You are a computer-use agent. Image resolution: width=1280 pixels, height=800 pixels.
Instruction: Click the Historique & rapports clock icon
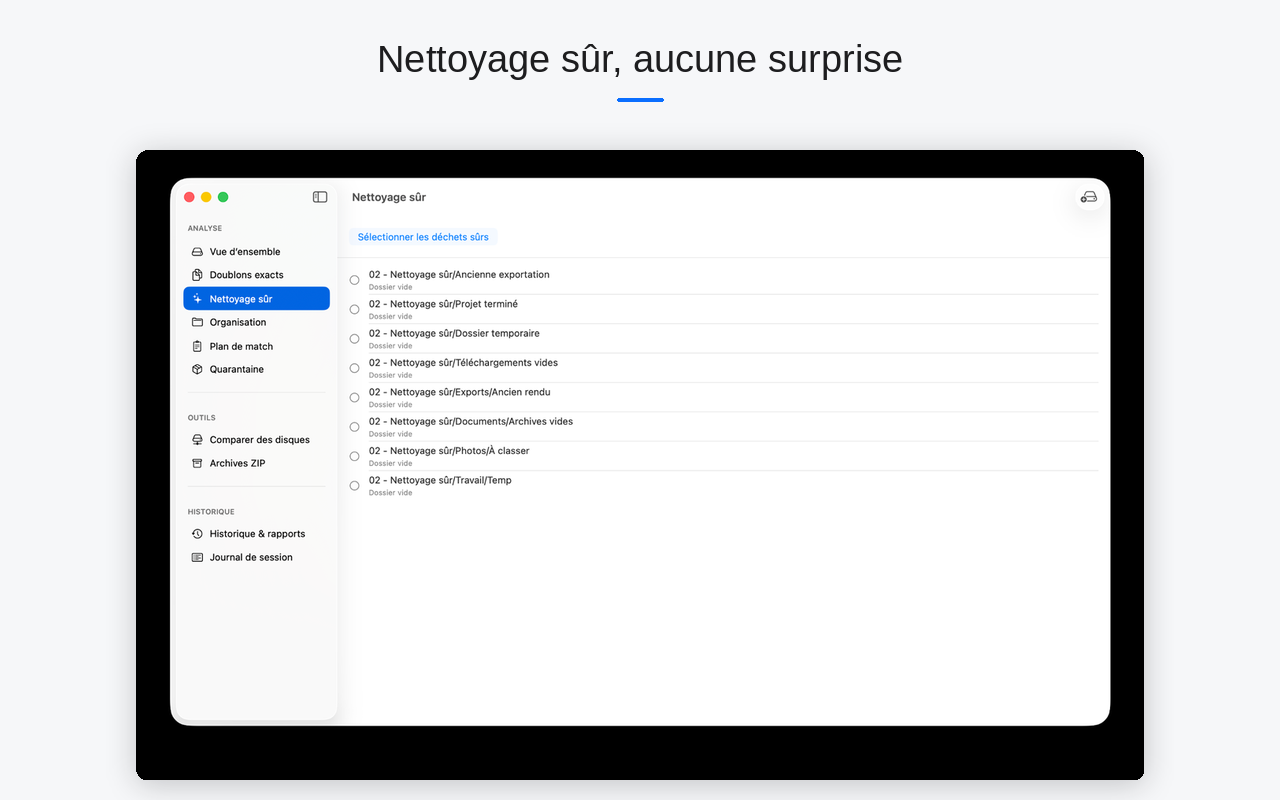point(197,534)
